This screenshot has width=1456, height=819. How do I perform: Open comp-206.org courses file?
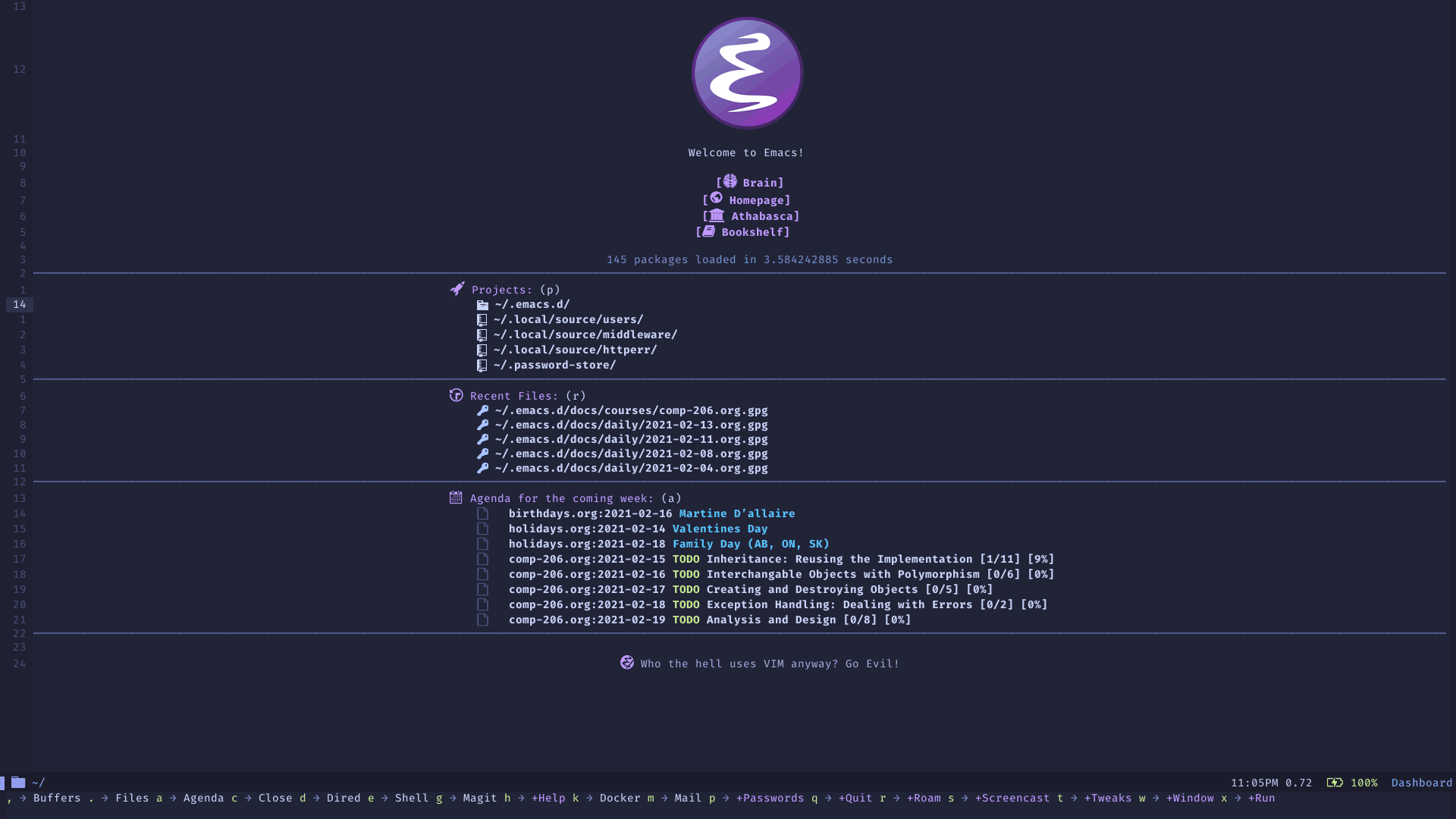pyautogui.click(x=630, y=410)
